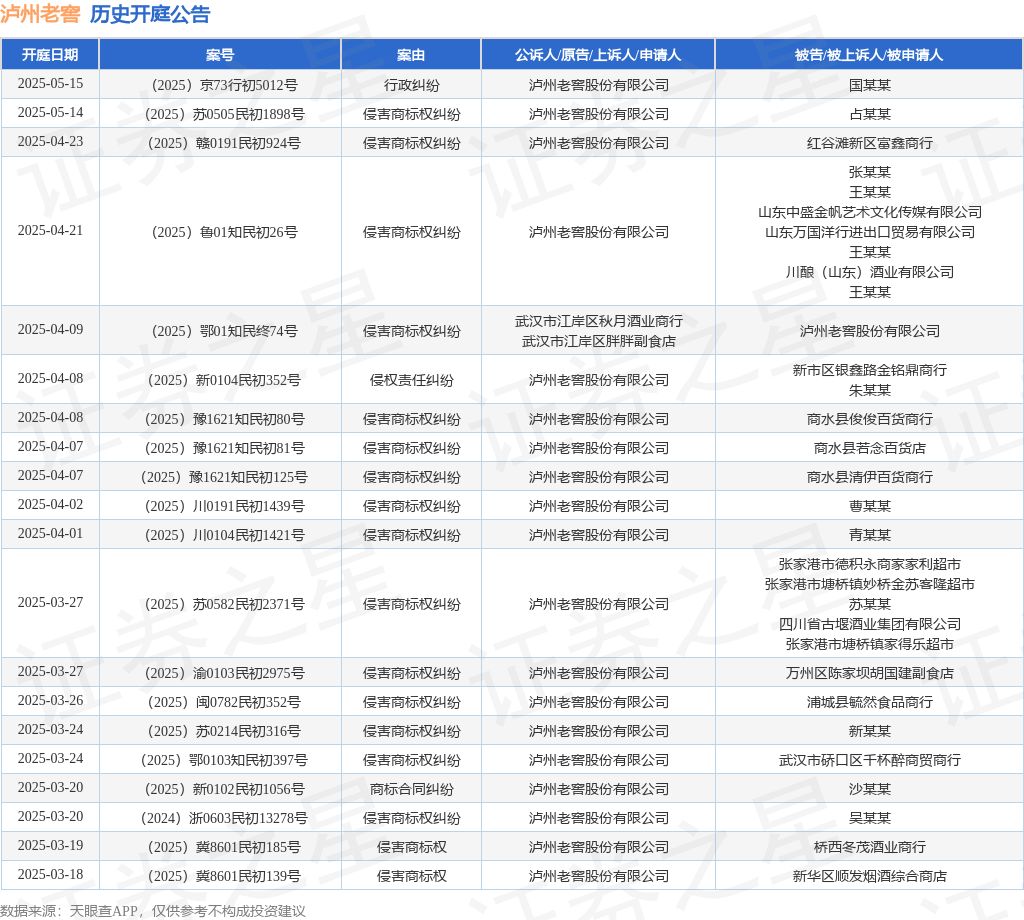
Task: Click defendant 川酿（山东）酒业有限公司
Action: (x=869, y=272)
